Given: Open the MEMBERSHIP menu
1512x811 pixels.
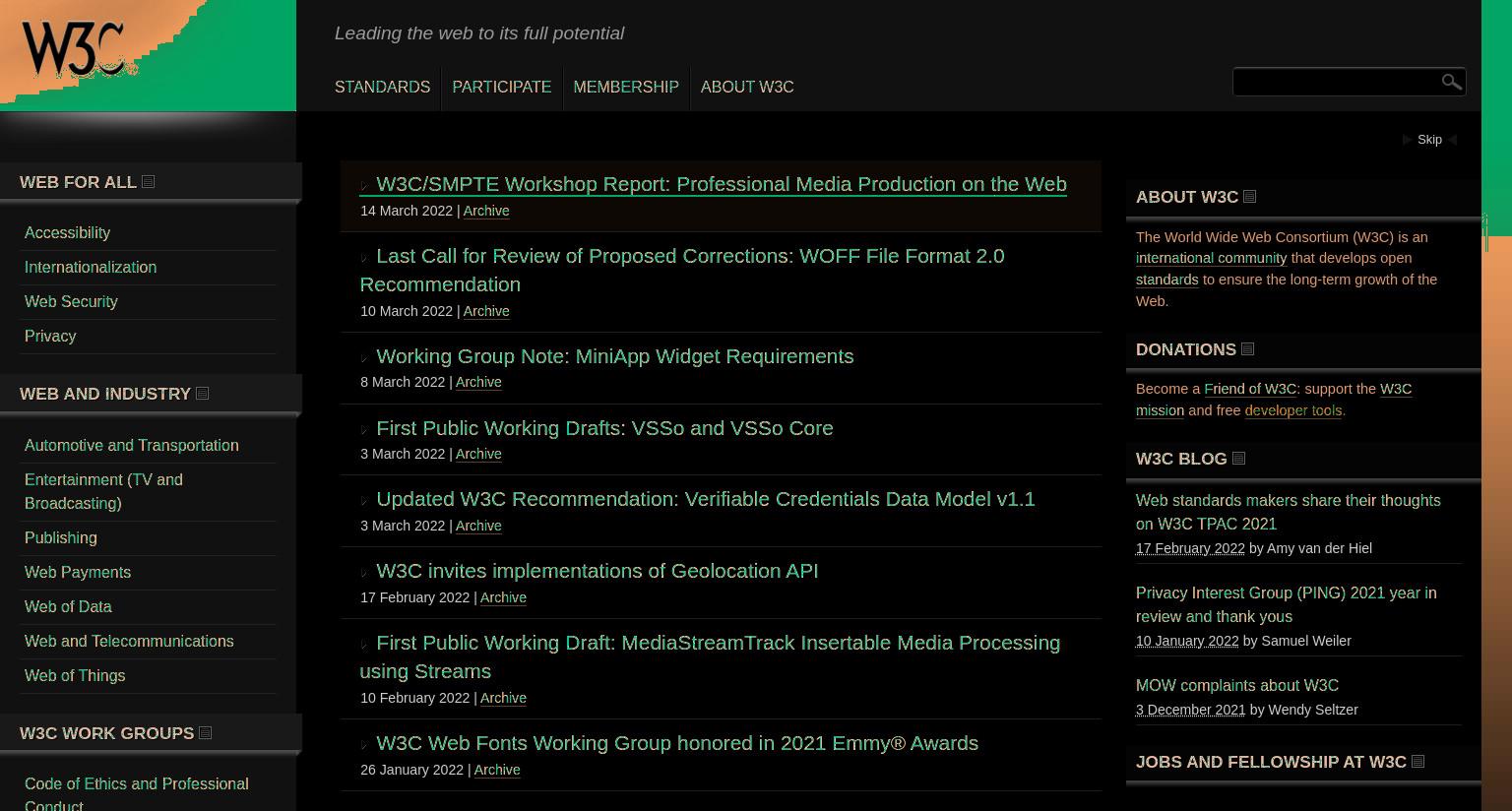Looking at the screenshot, I should click(626, 87).
